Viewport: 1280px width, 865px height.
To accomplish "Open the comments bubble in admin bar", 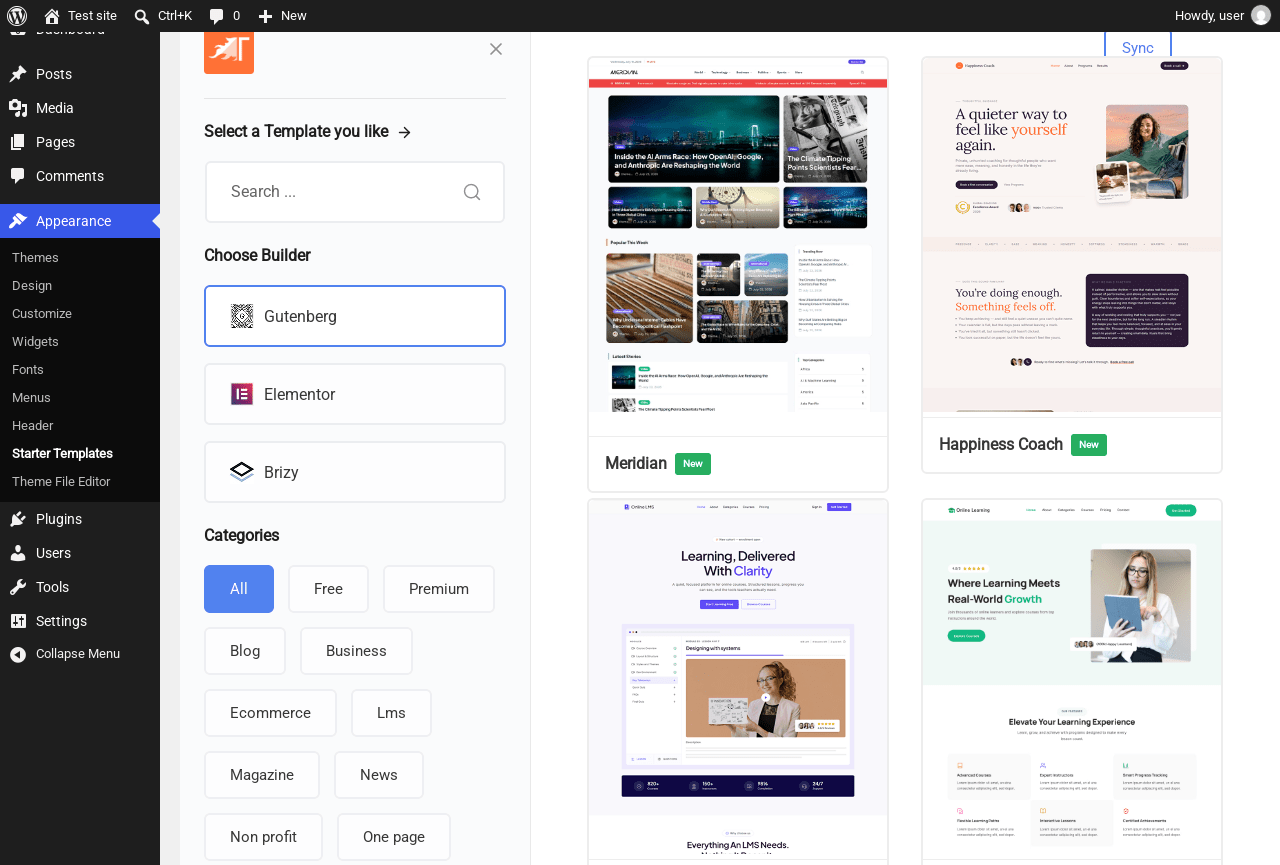I will pyautogui.click(x=216, y=16).
